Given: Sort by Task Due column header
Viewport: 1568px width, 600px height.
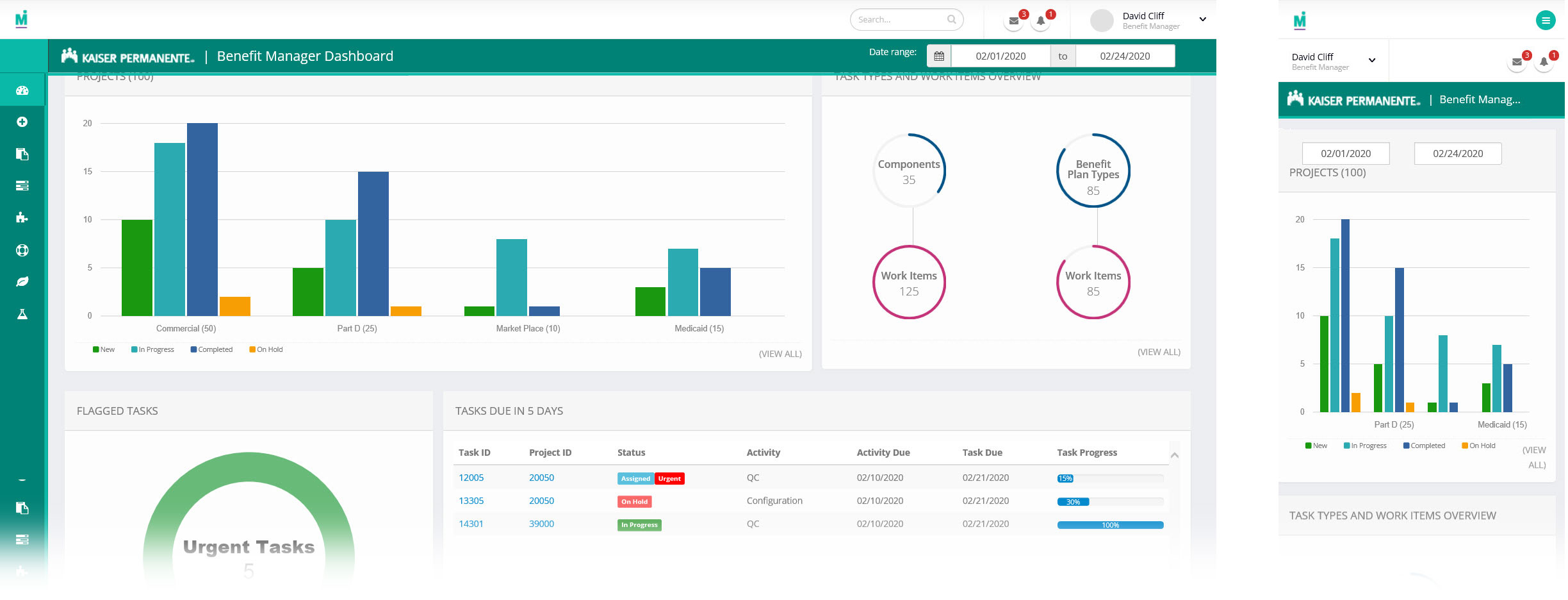Looking at the screenshot, I should tap(983, 453).
